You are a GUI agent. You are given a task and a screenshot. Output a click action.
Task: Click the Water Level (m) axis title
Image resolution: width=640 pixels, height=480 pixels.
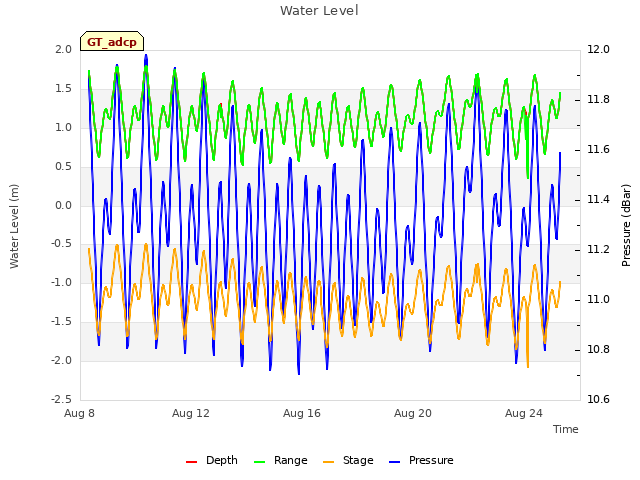click(x=14, y=226)
